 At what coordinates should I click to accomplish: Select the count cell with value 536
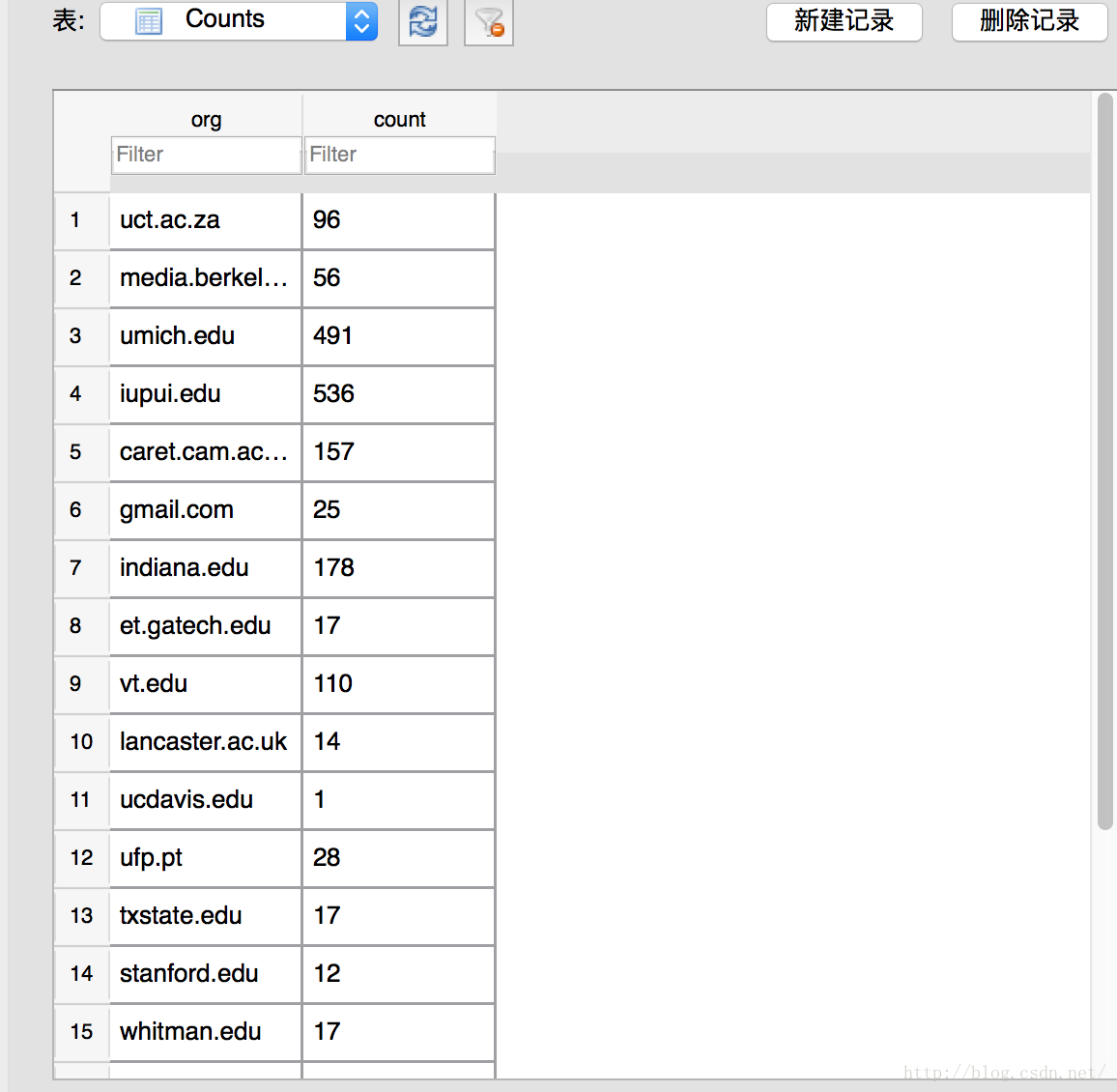coord(399,394)
